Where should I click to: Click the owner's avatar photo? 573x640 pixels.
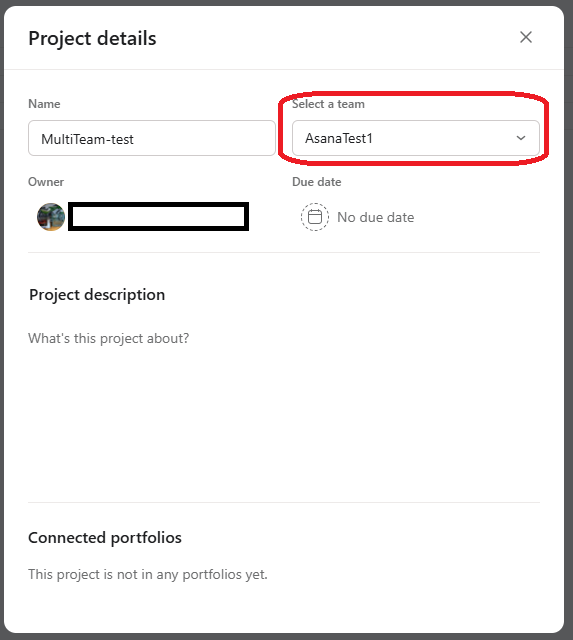[x=51, y=217]
